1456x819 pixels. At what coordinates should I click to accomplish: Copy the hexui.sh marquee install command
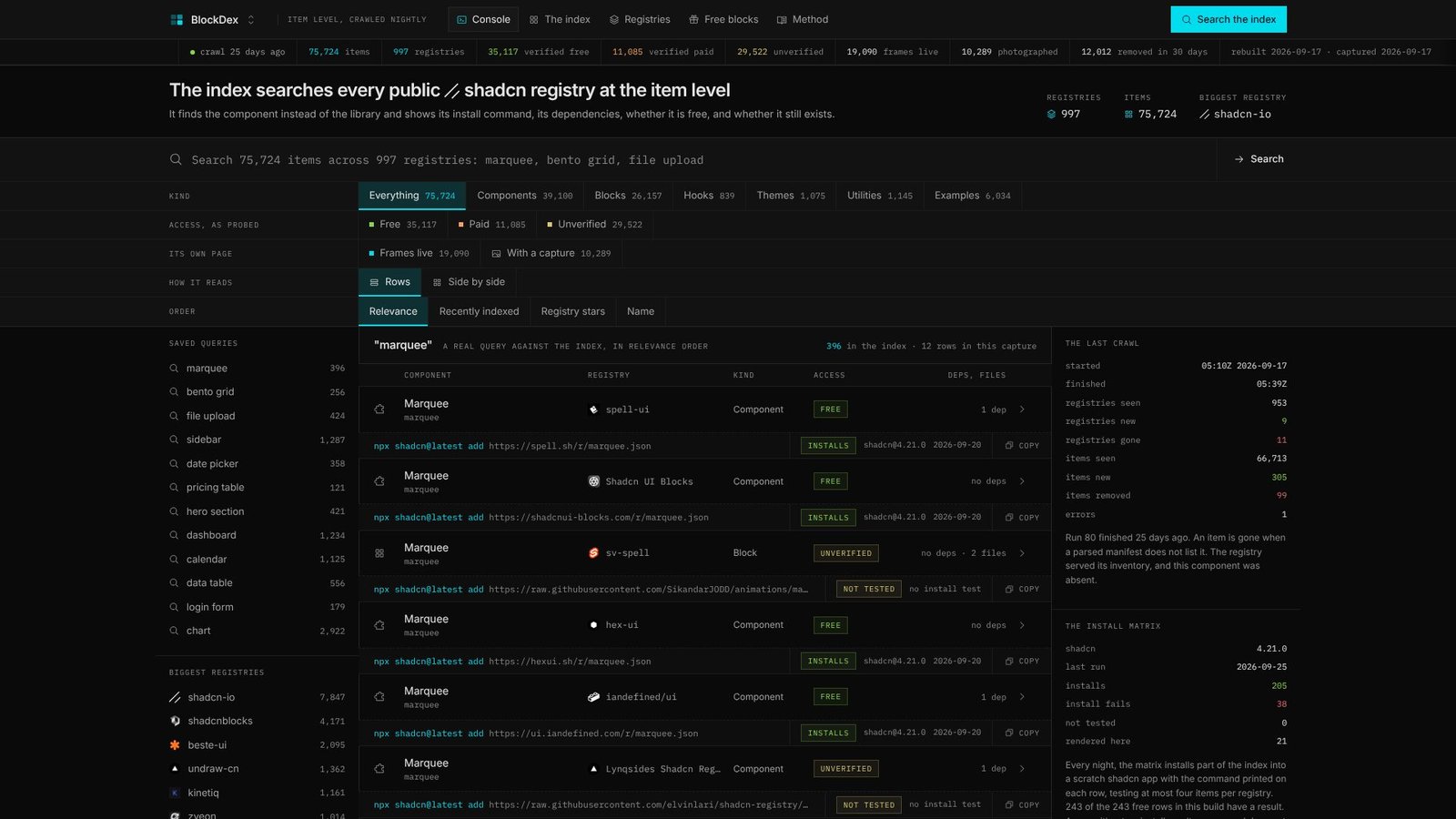tap(1022, 662)
